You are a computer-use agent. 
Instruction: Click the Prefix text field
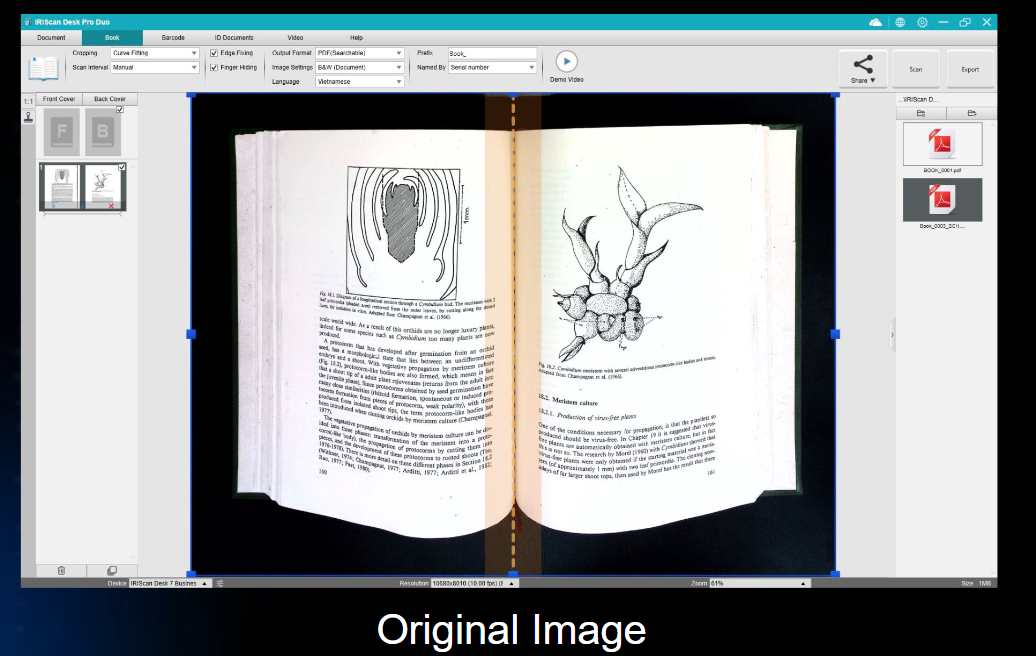tap(492, 53)
